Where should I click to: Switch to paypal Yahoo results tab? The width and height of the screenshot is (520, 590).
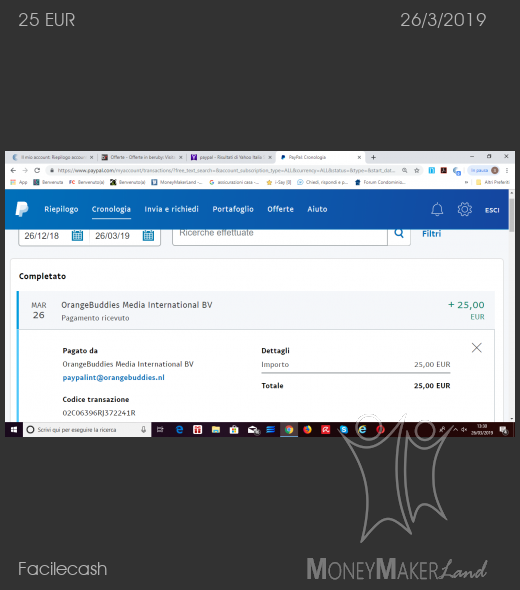[x=231, y=157]
